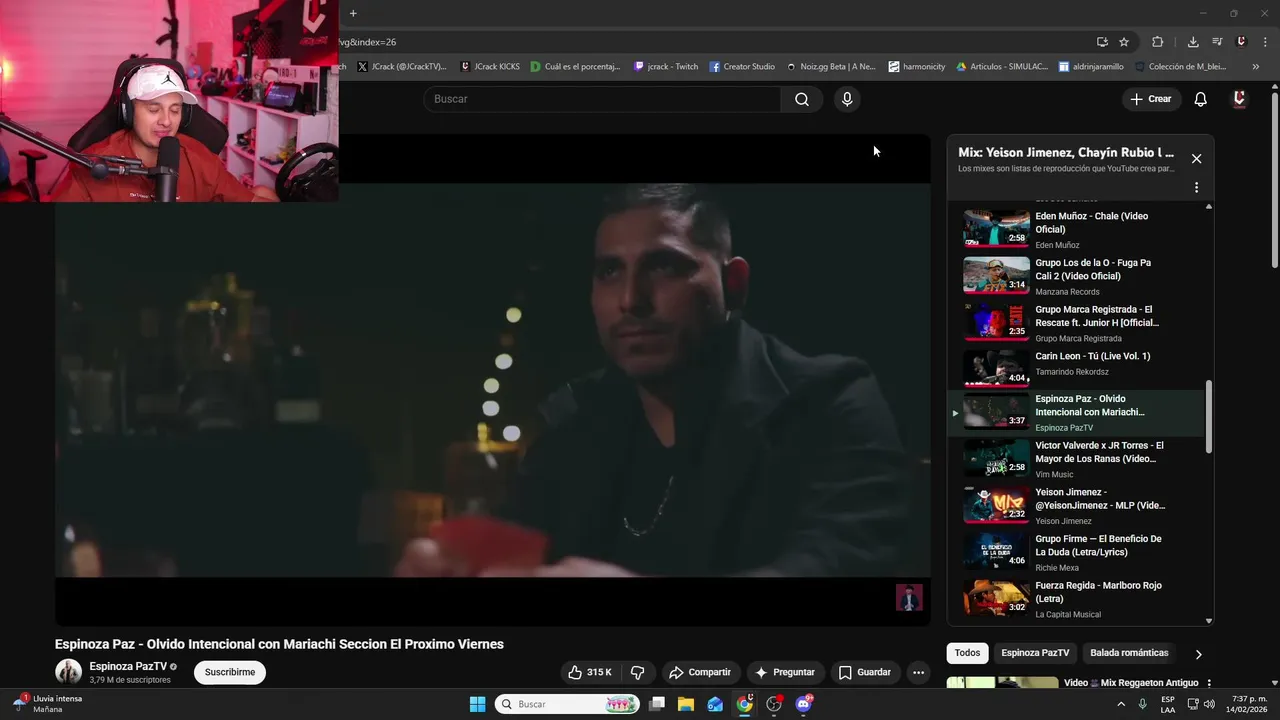Open the ESP LAA language switcher
This screenshot has height=720, width=1280.
[1168, 704]
